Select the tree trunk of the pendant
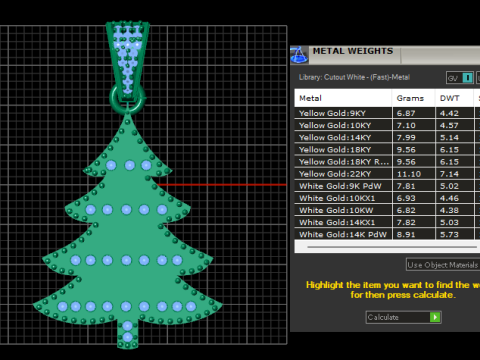 pyautogui.click(x=127, y=335)
